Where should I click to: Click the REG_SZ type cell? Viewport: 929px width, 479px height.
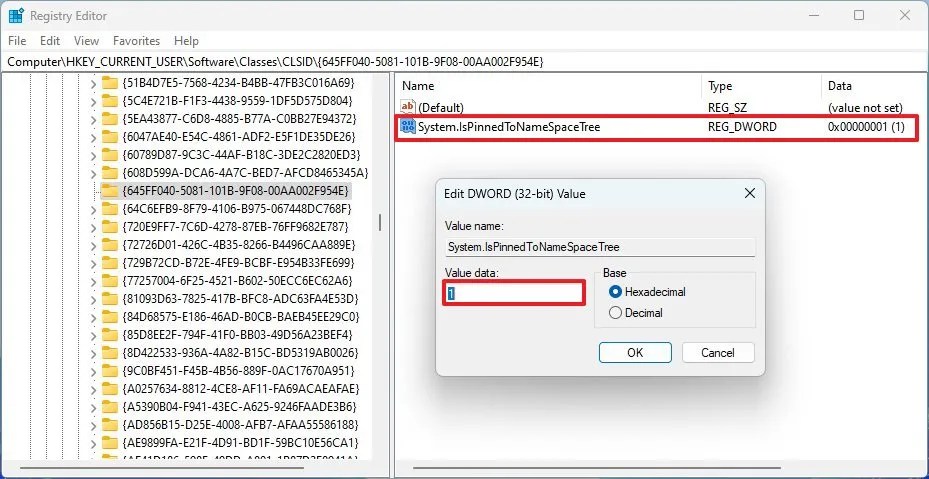point(726,108)
